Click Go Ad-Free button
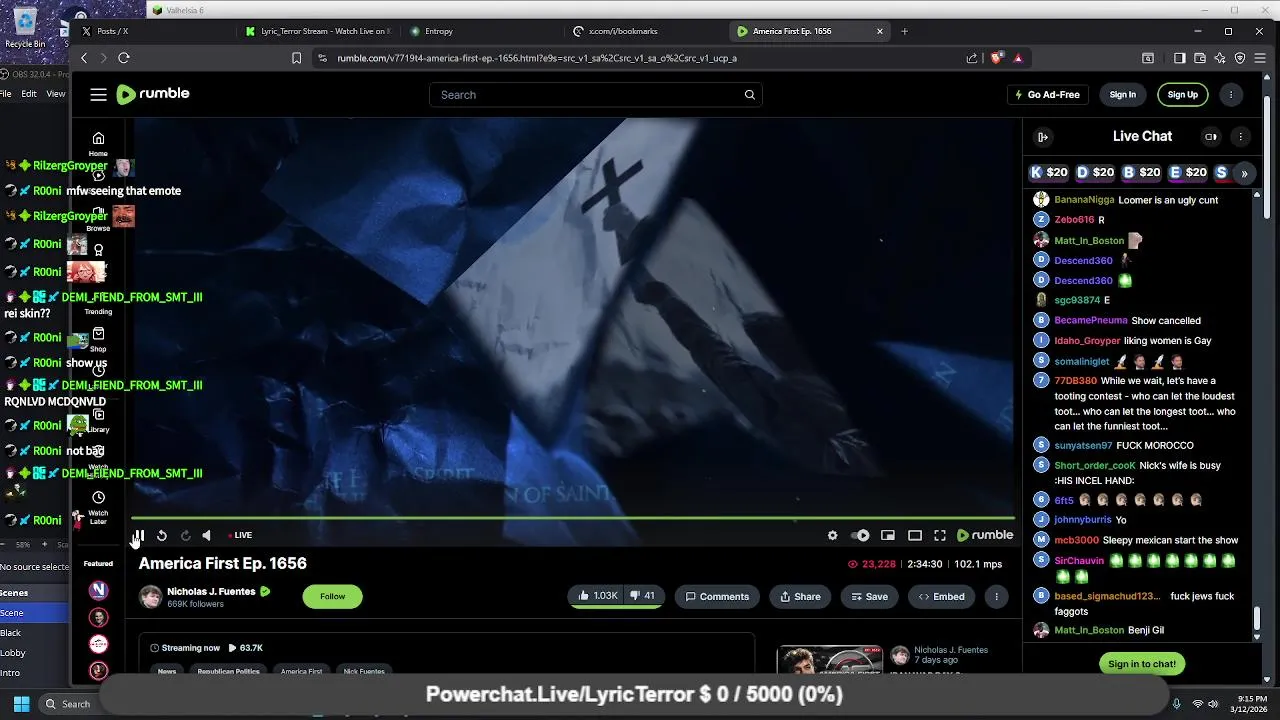1280x720 pixels. pos(1047,95)
